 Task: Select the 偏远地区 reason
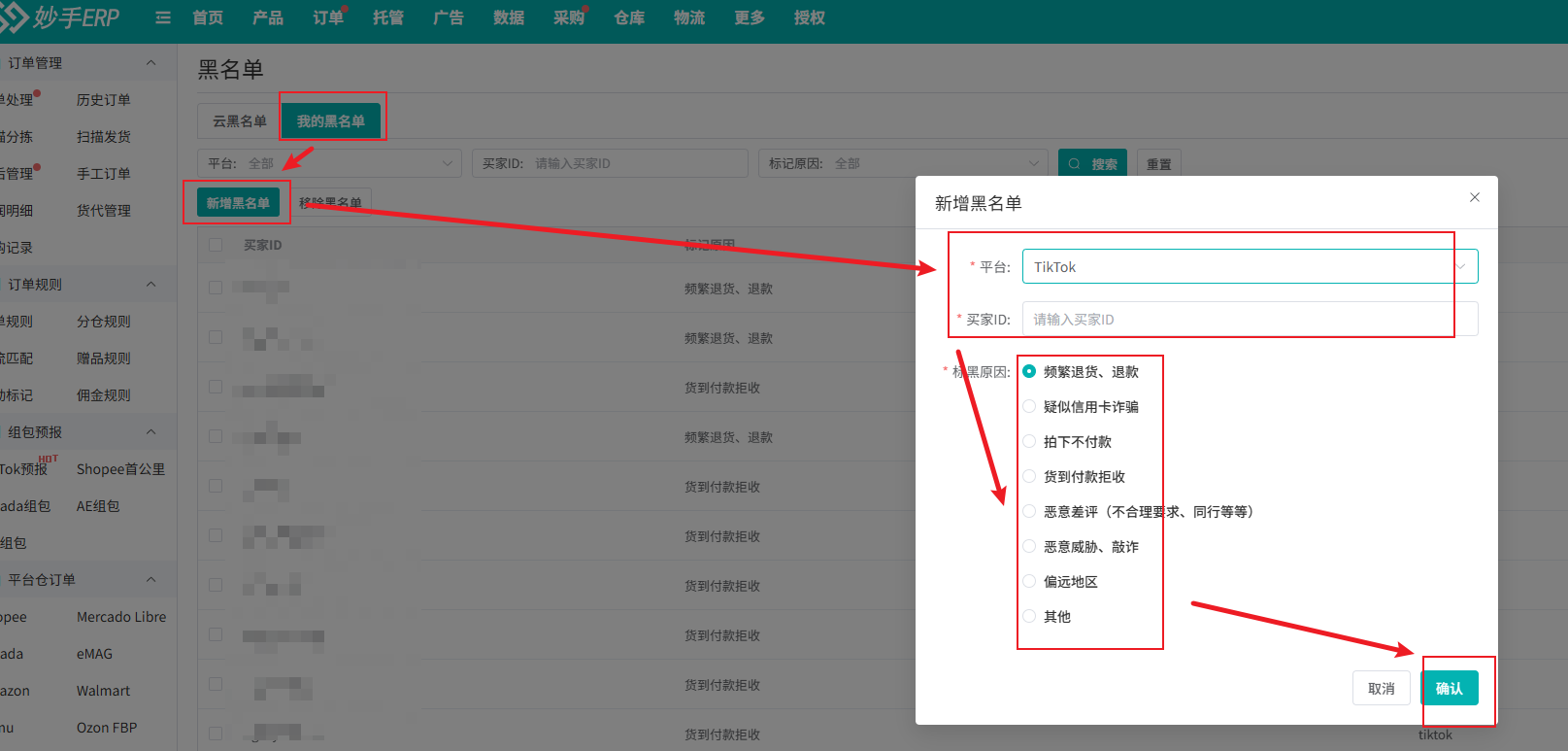[1060, 581]
